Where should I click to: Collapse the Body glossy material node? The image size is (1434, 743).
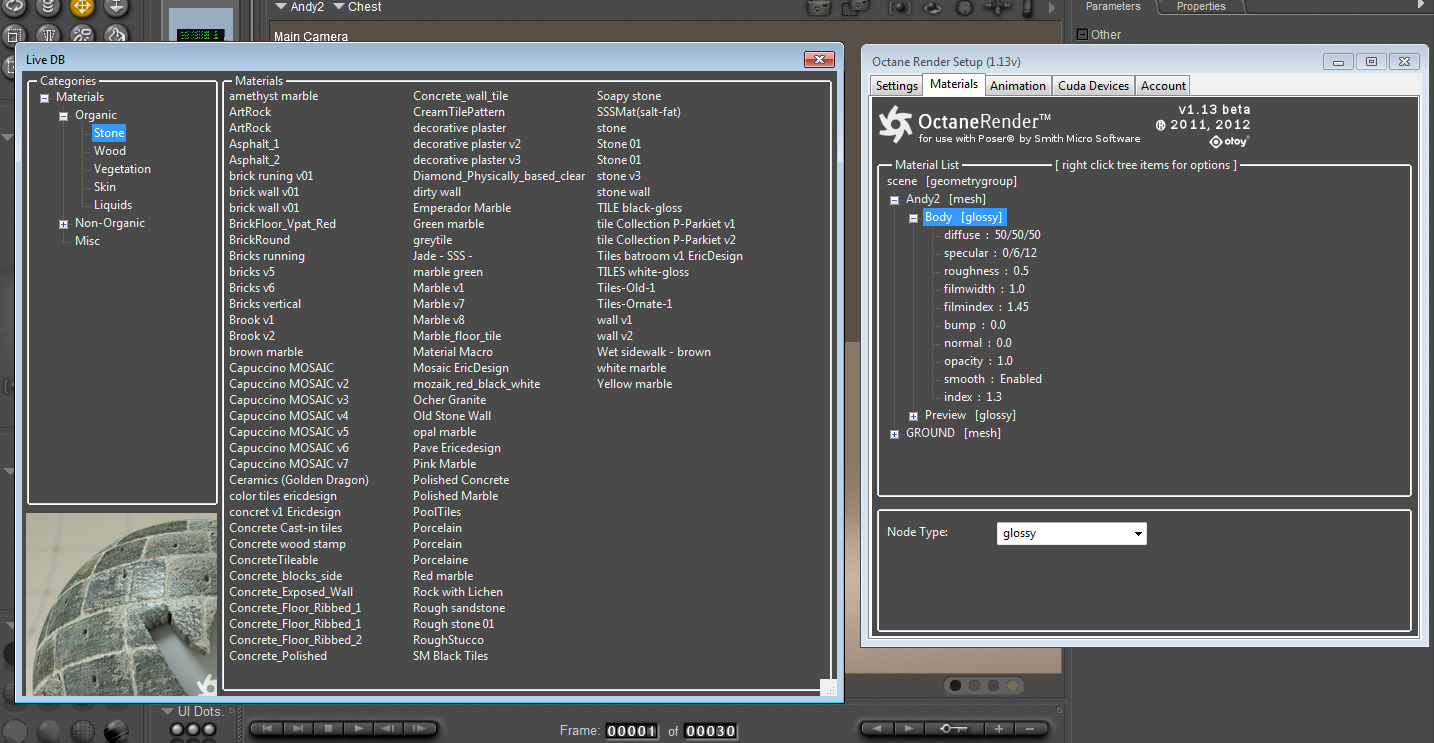(914, 218)
